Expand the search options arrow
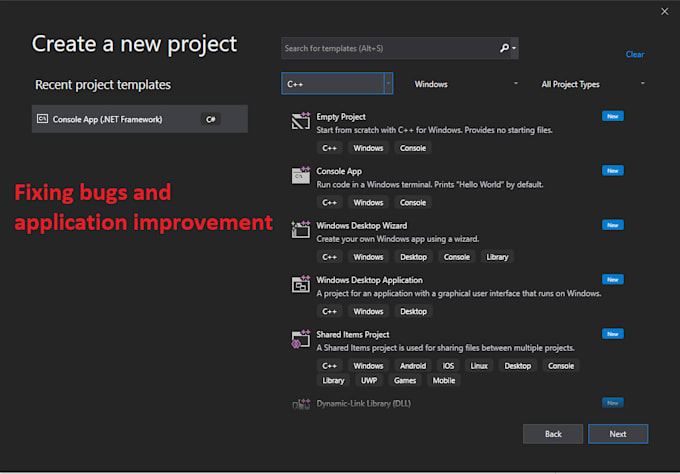Viewport: 680px width, 474px height. click(x=514, y=48)
